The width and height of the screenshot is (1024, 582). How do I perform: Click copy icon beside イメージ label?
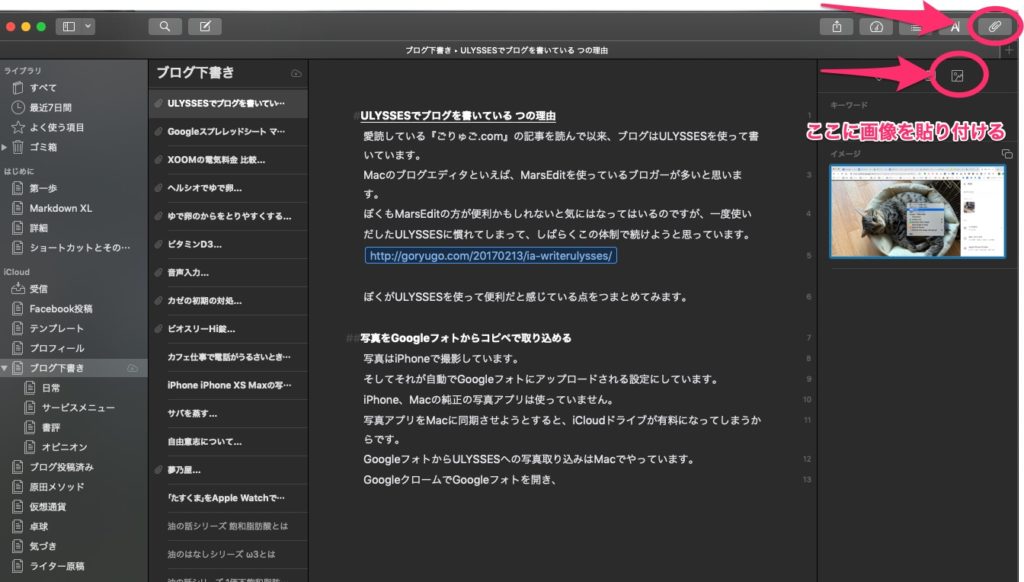(x=1007, y=154)
